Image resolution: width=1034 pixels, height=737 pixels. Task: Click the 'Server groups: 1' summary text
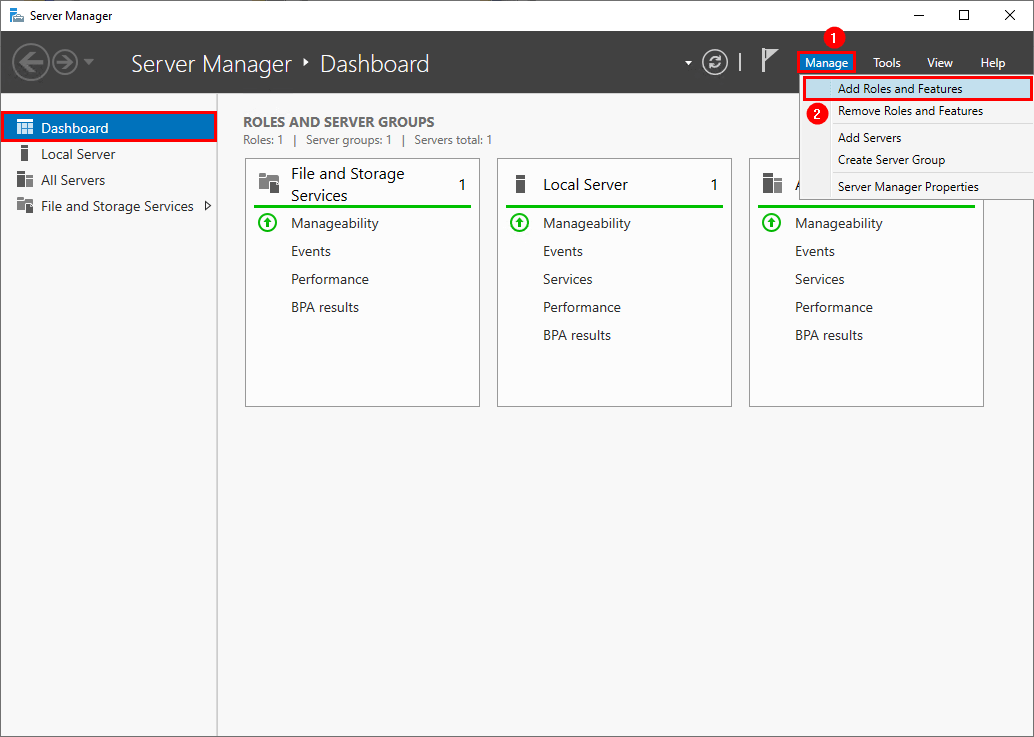[x=348, y=140]
